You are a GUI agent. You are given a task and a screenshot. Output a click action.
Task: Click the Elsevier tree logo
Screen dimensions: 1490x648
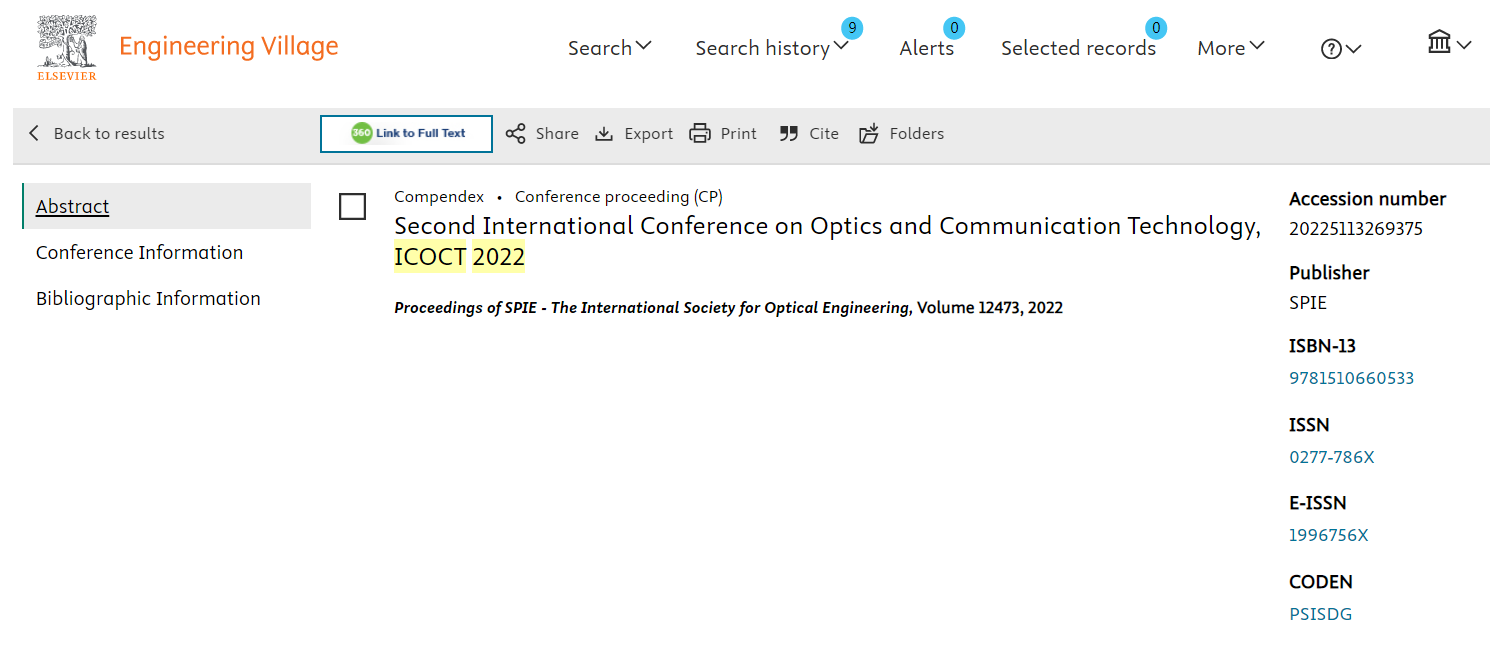click(67, 47)
